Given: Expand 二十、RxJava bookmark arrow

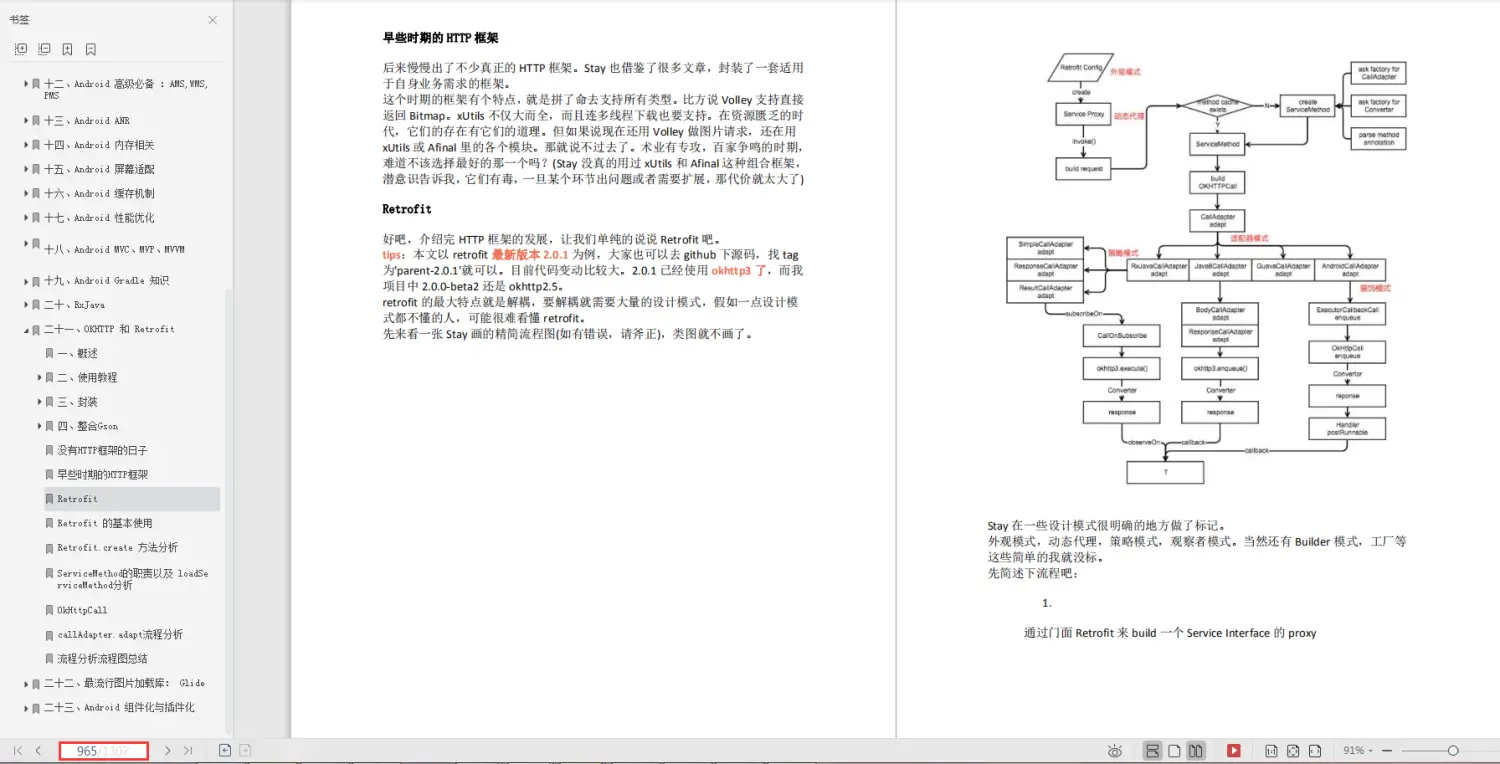Looking at the screenshot, I should click(26, 304).
